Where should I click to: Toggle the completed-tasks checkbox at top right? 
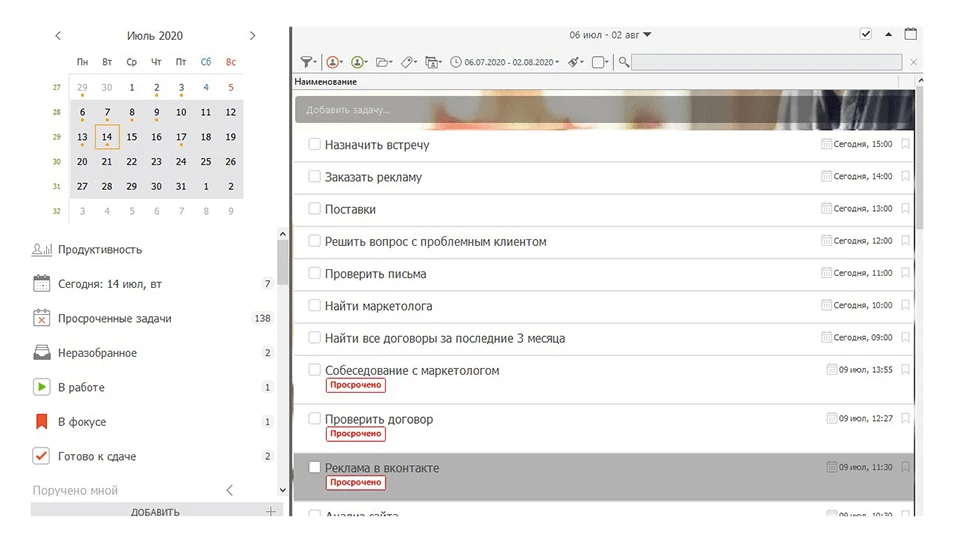[x=865, y=34]
